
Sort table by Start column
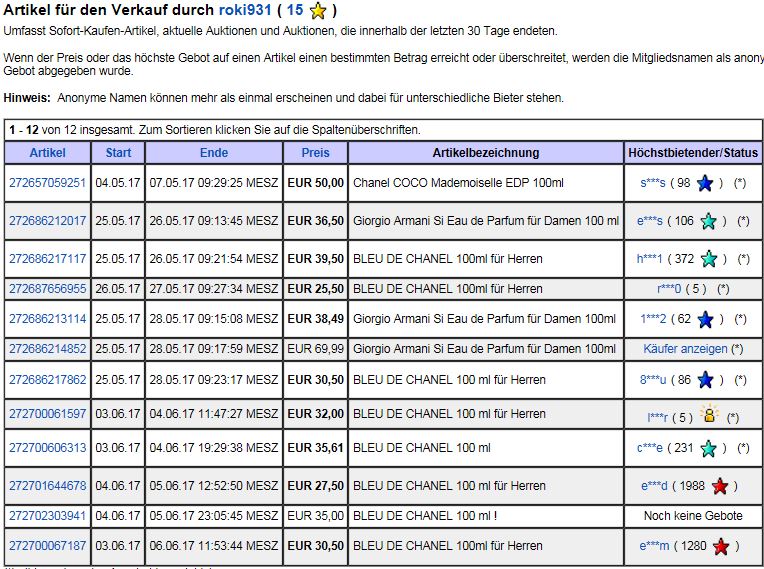pos(118,153)
